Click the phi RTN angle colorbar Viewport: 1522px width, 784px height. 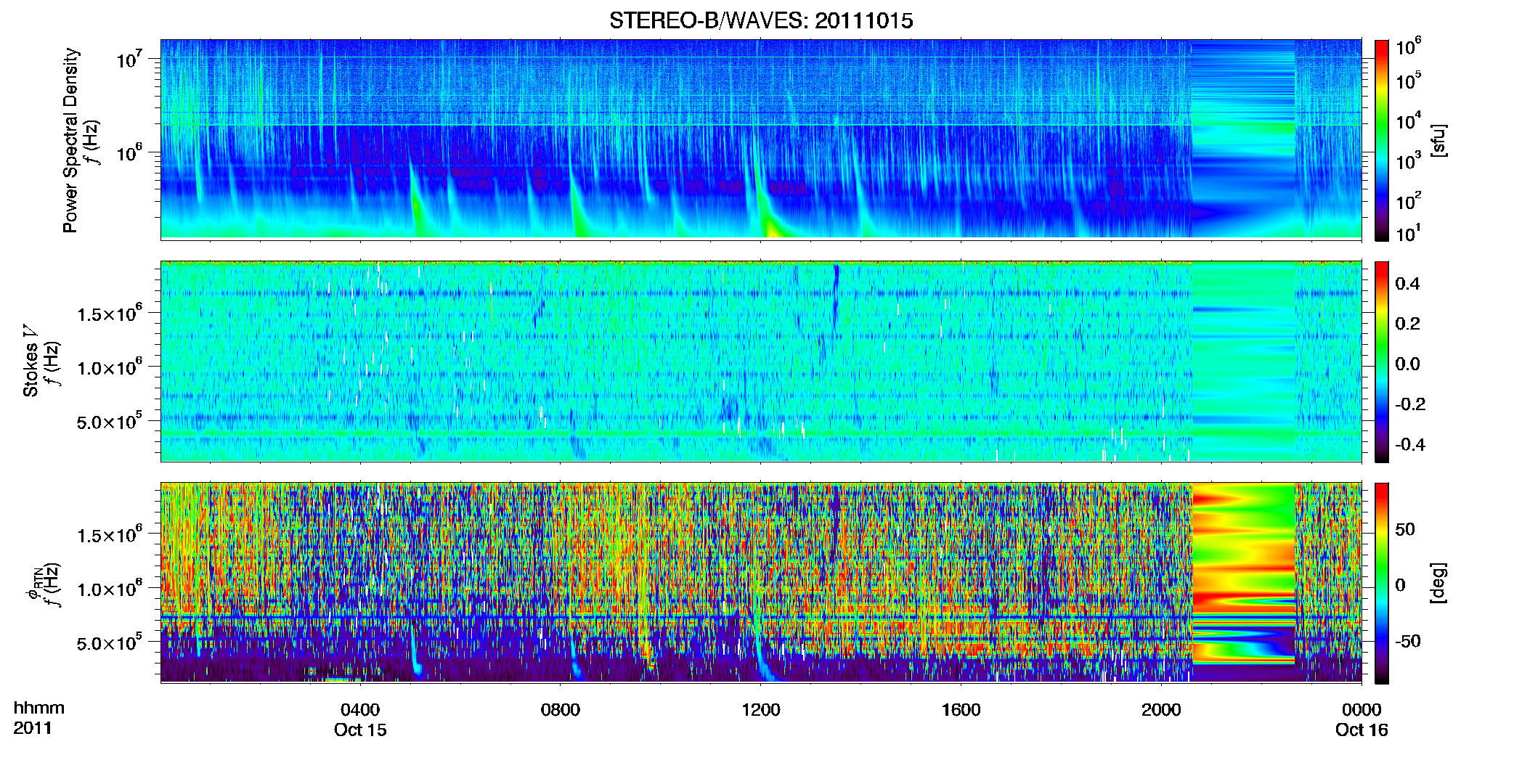tap(1382, 583)
